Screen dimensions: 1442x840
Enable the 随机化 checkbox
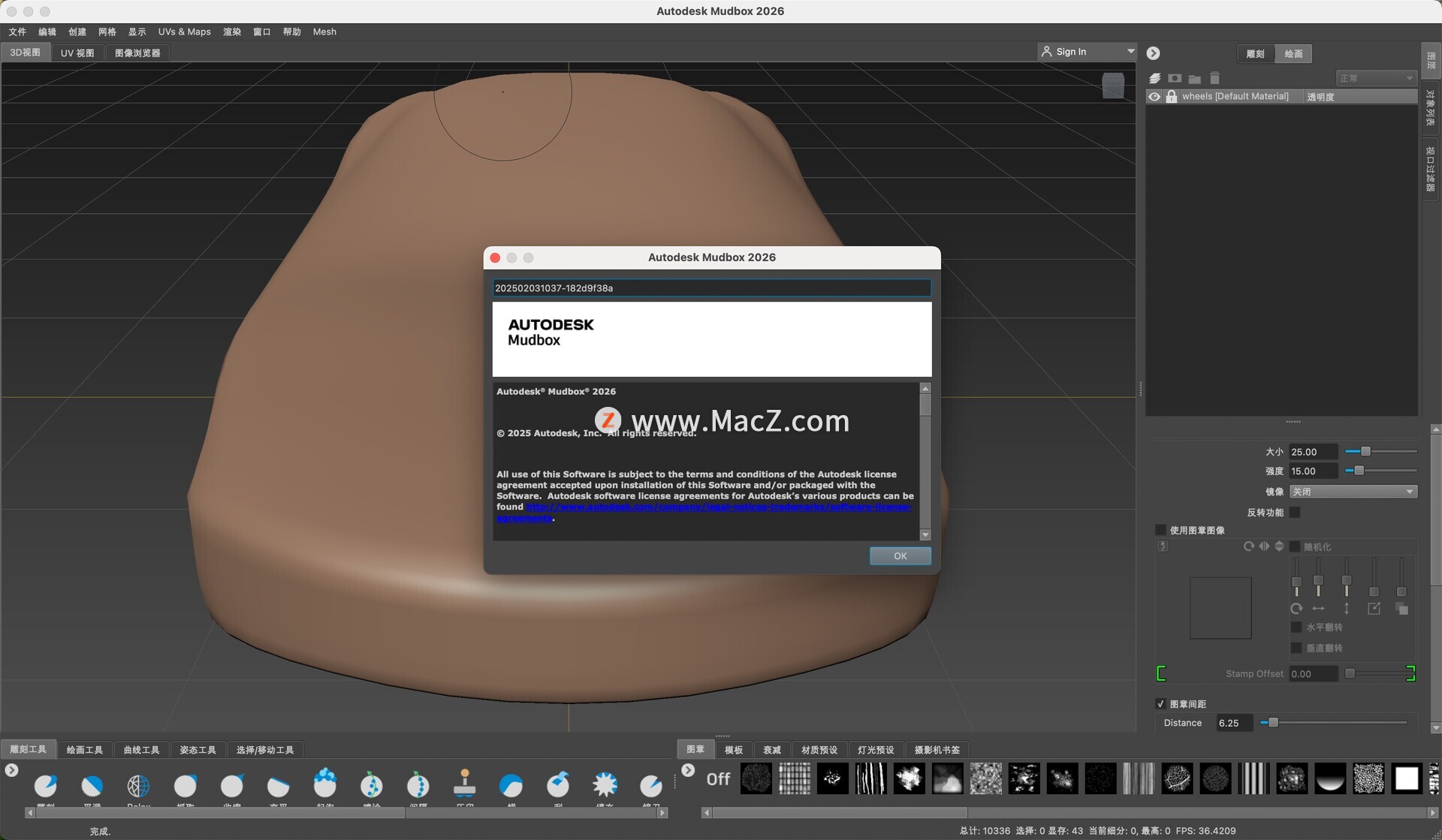coord(1295,547)
